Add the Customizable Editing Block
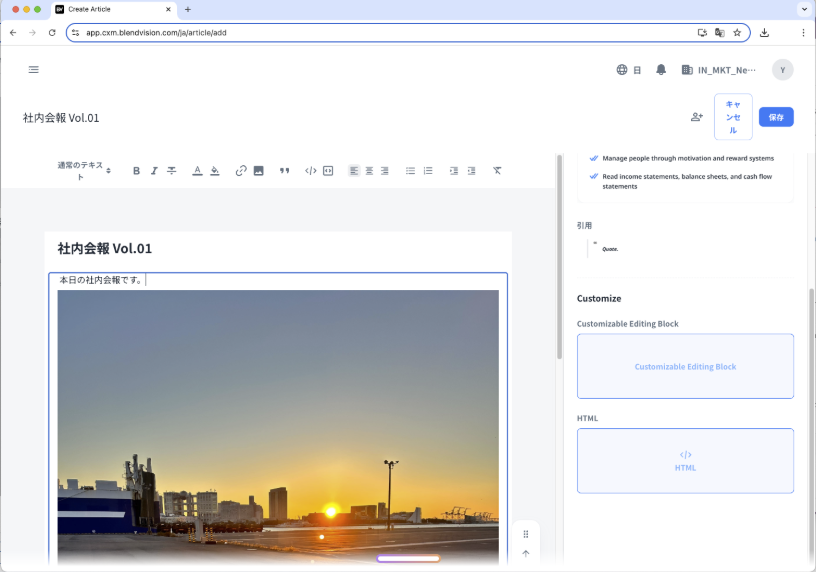 click(685, 366)
